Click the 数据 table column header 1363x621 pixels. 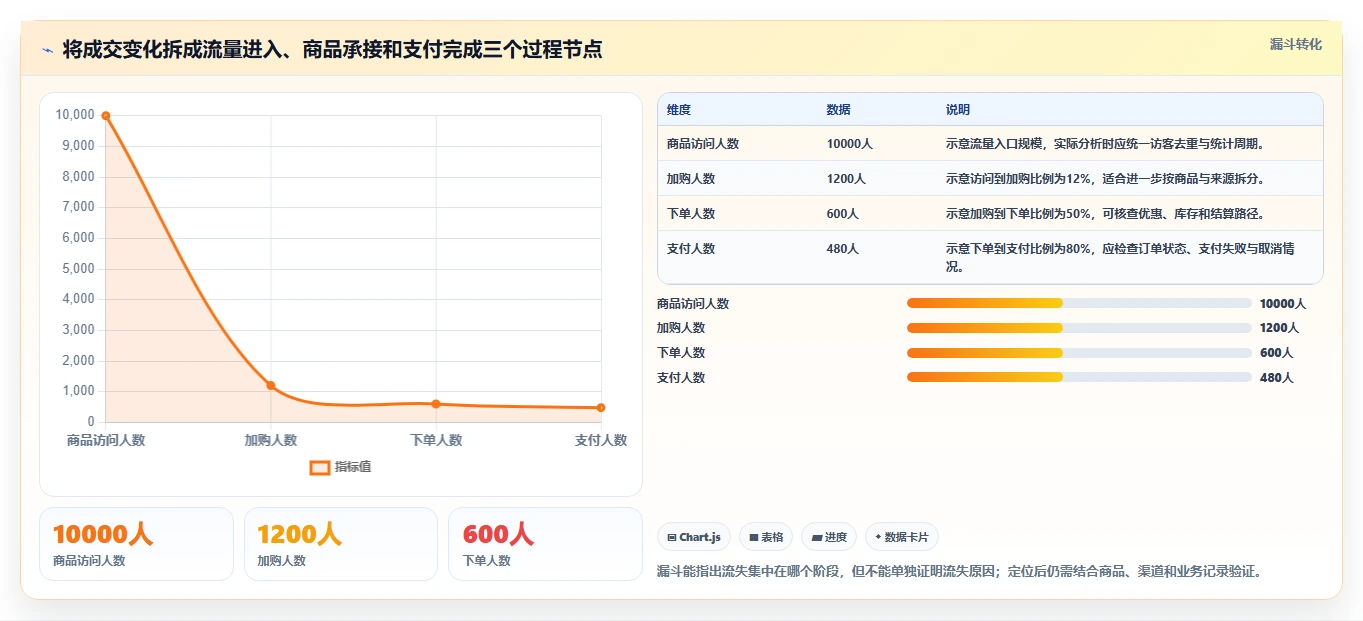[839, 110]
